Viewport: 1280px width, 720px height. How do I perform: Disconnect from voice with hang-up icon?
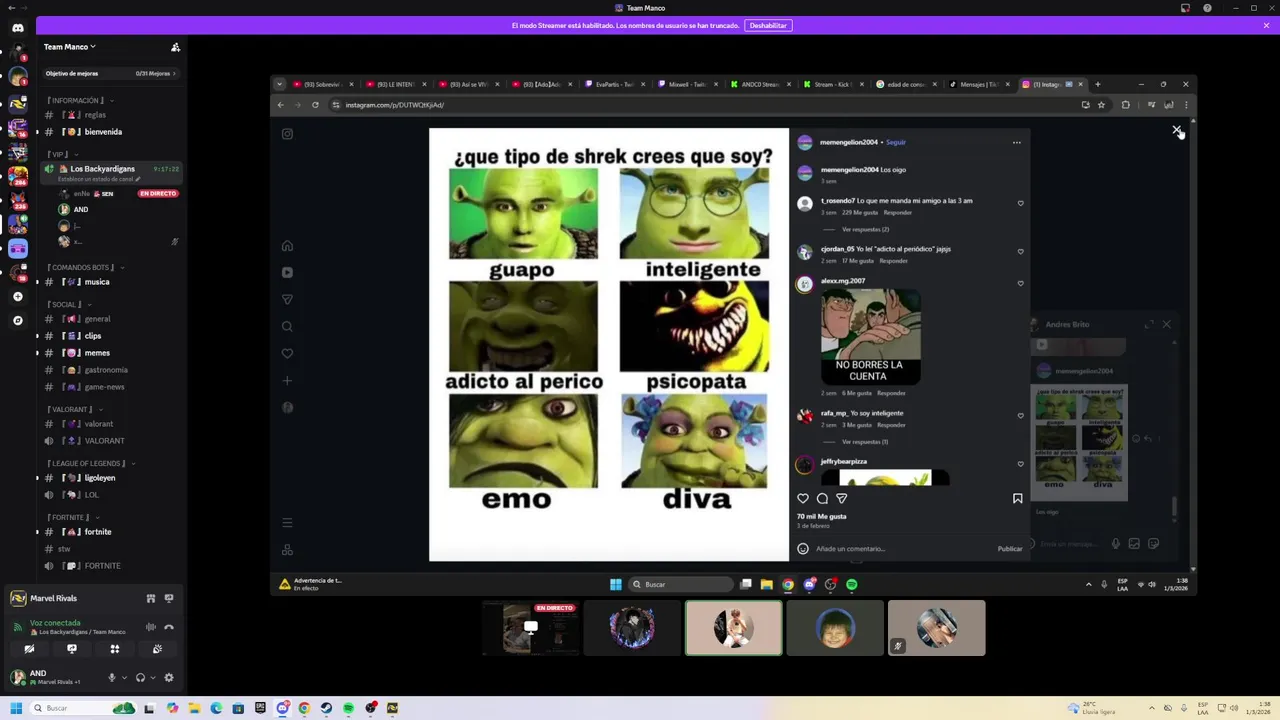click(169, 627)
